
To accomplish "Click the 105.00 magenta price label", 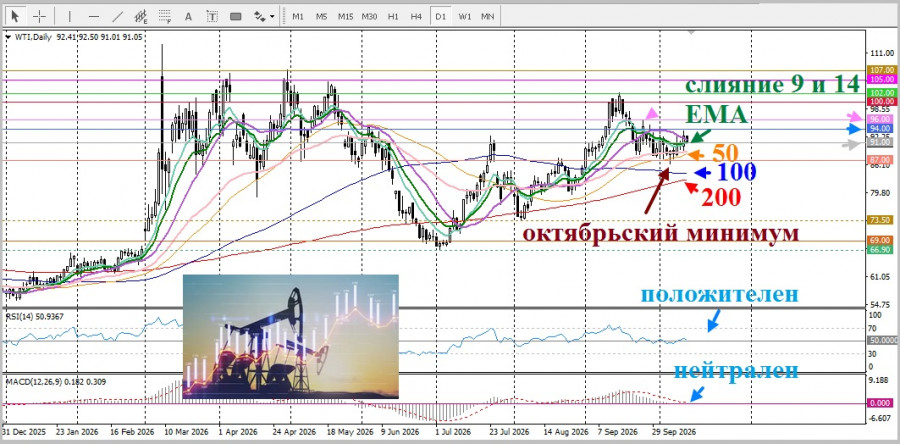I will 881,79.
